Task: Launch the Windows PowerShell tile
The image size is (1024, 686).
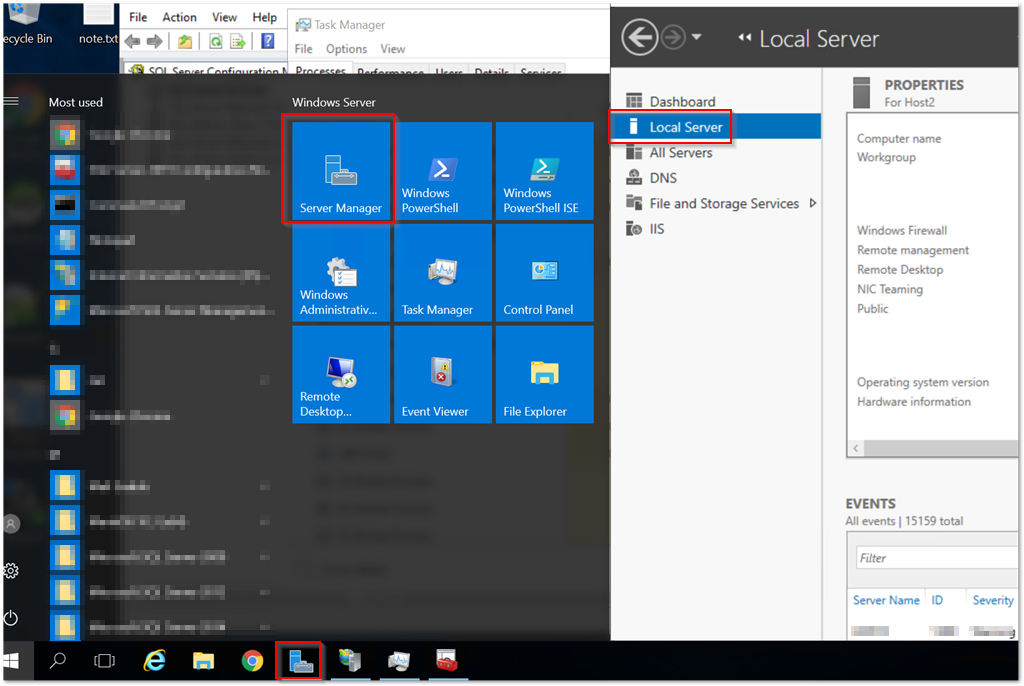Action: [x=442, y=171]
